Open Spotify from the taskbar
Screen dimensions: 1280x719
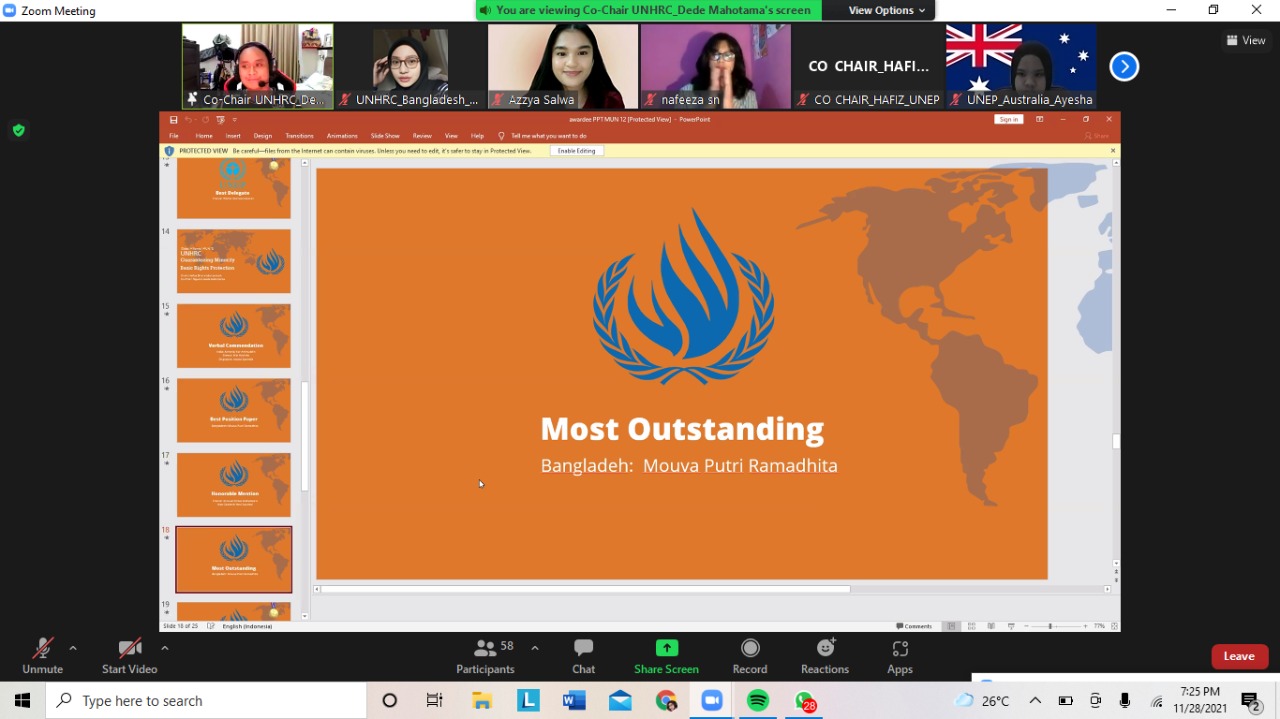click(758, 701)
